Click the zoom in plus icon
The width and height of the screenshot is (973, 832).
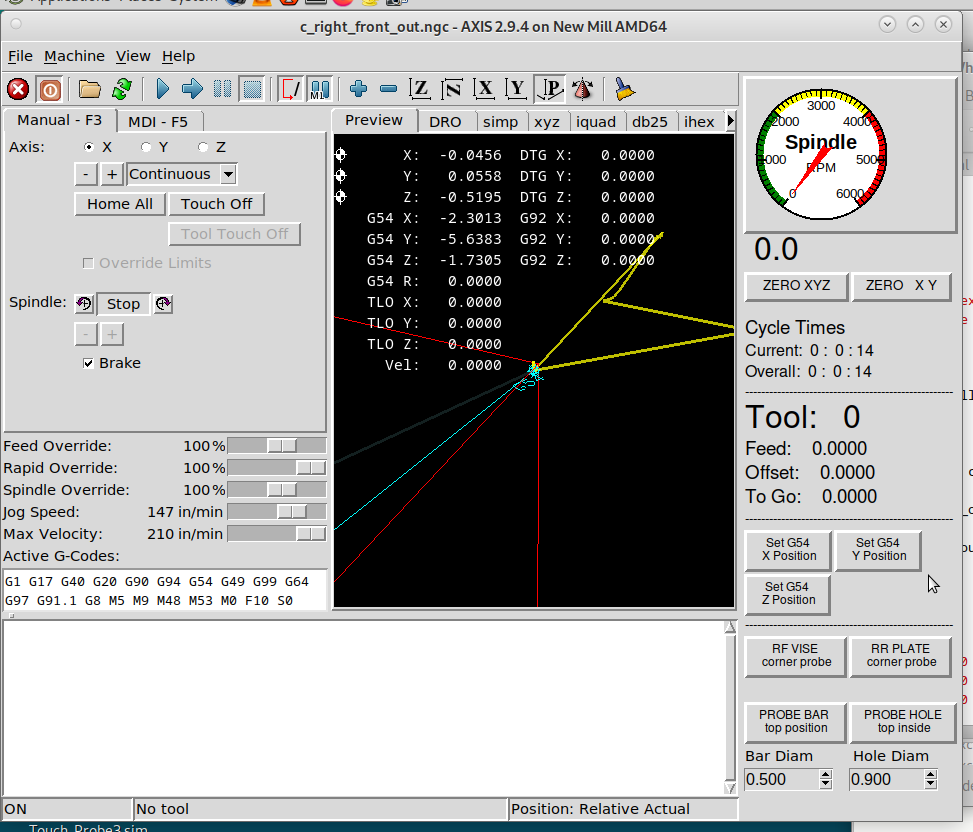359,90
